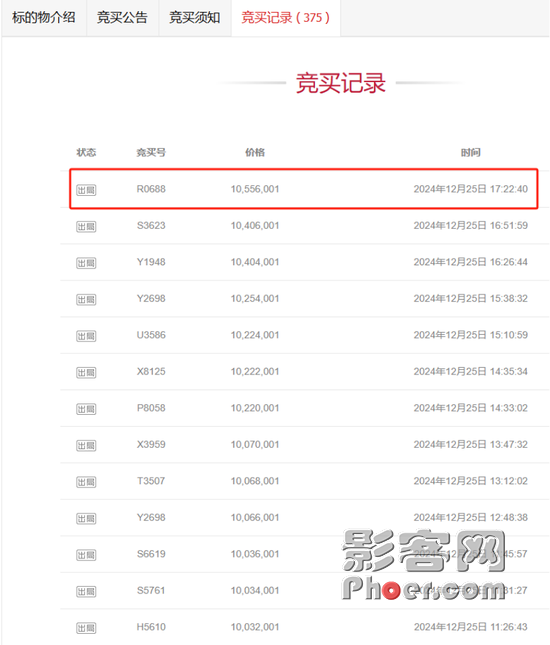Click the 出局 status badge for bidder Y1948

pyautogui.click(x=86, y=263)
